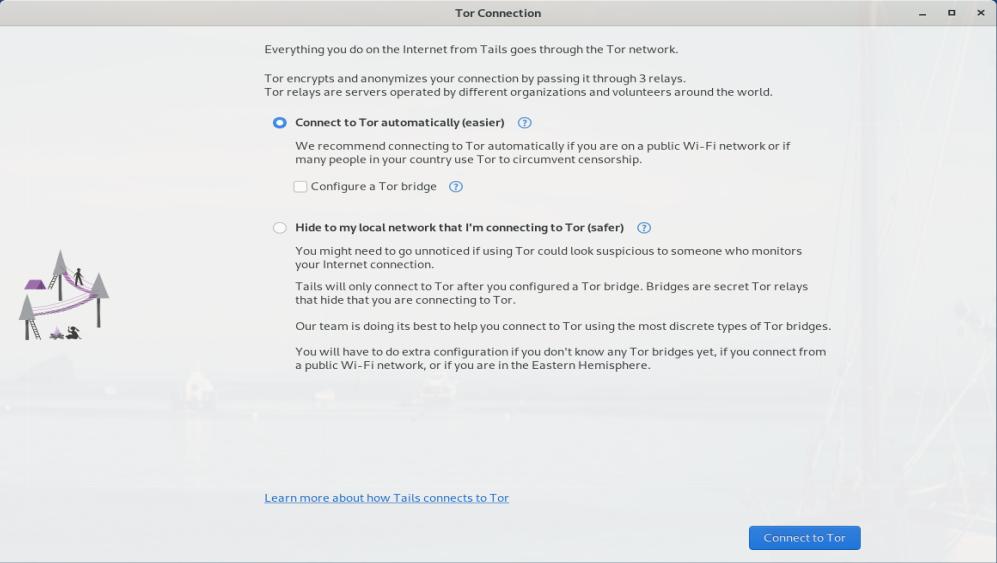Click the 'You might need to go unnoticed' paragraph
This screenshot has height=563, width=997.
click(548, 257)
